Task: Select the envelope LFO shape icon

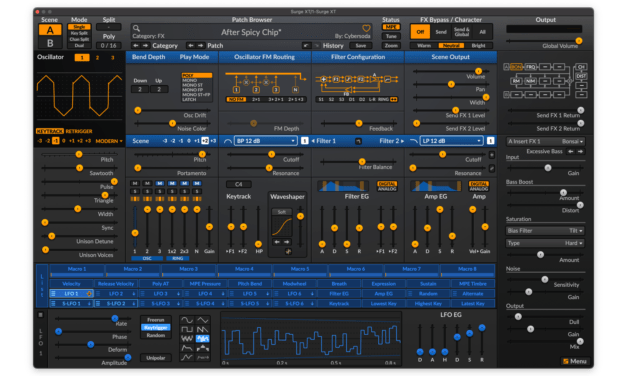Action: click(x=187, y=348)
